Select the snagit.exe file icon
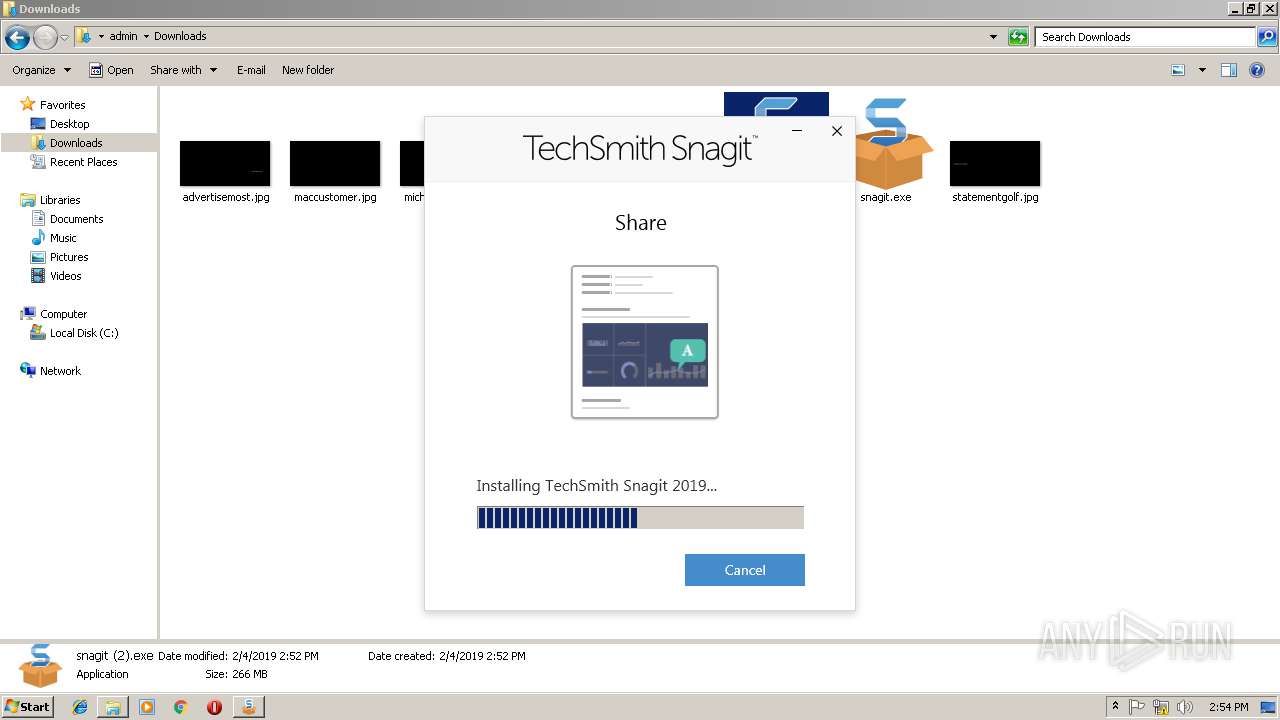The image size is (1280, 720). click(x=892, y=145)
